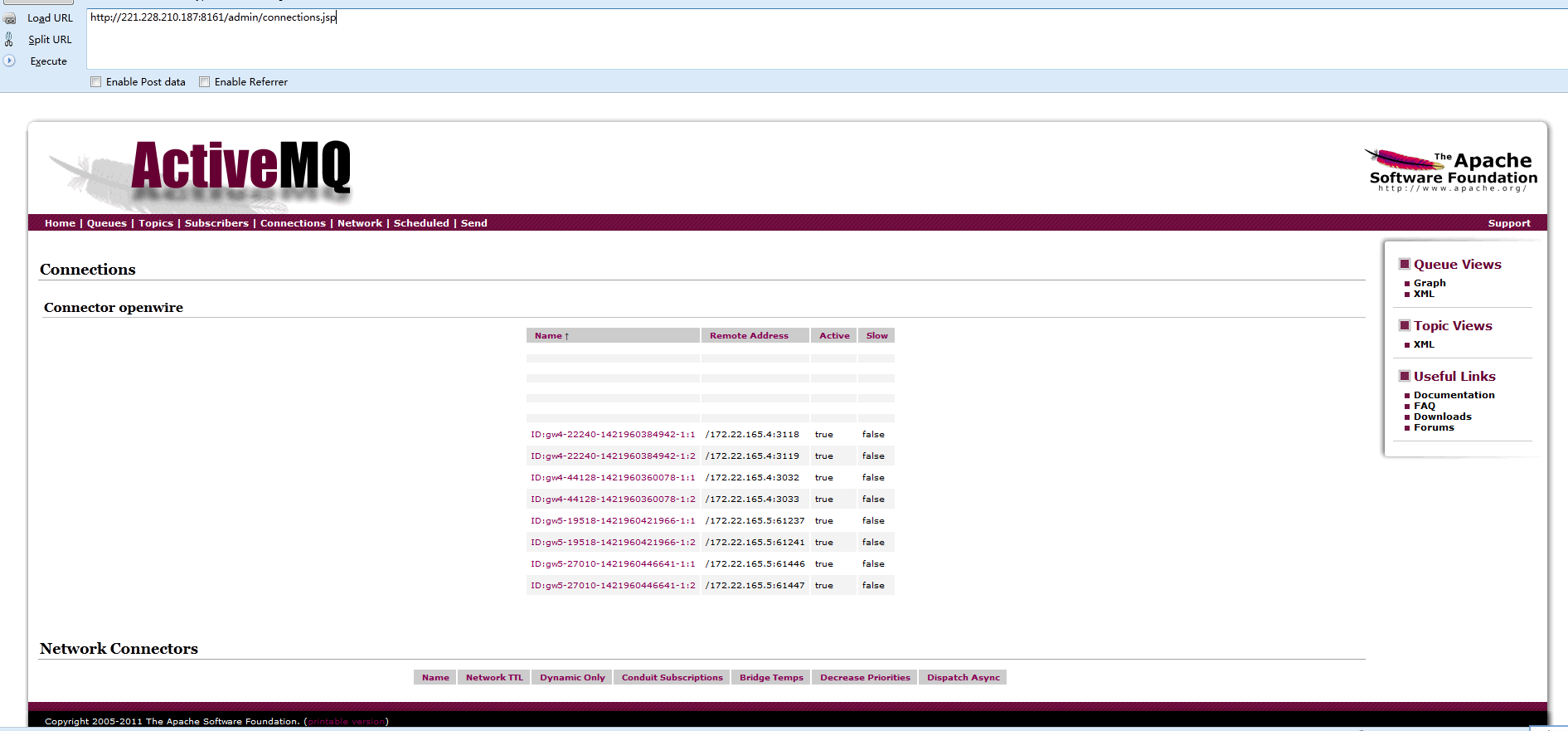Viewport: 1568px width, 731px height.
Task: Click the Queue Views heading
Action: point(1457,265)
